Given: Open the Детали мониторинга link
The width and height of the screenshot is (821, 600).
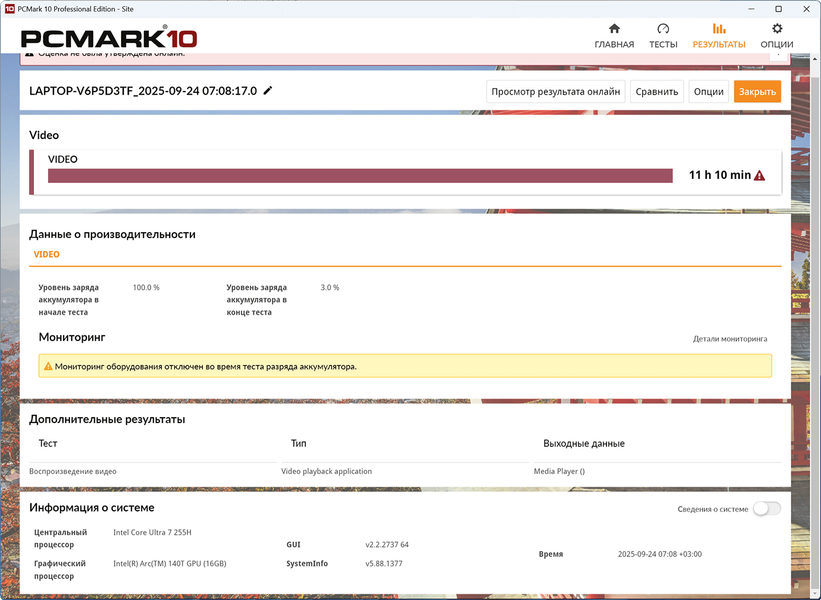Looking at the screenshot, I should click(x=730, y=339).
